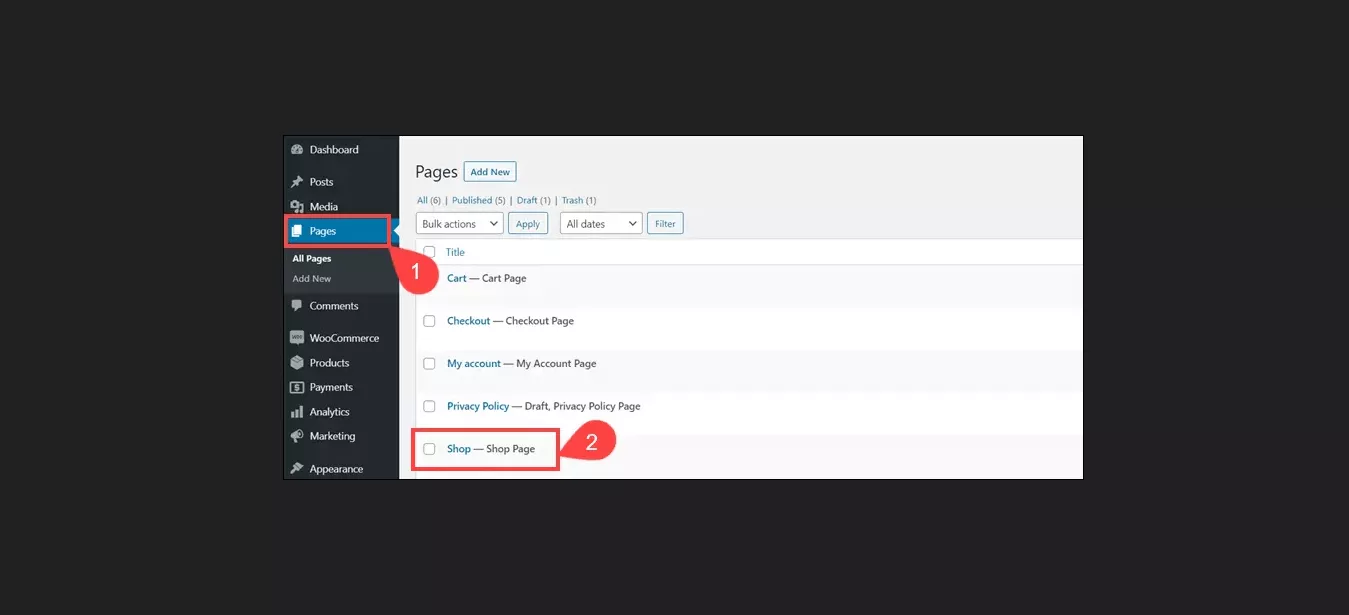The image size is (1349, 615).
Task: Click the Comments bubble icon
Action: point(297,305)
